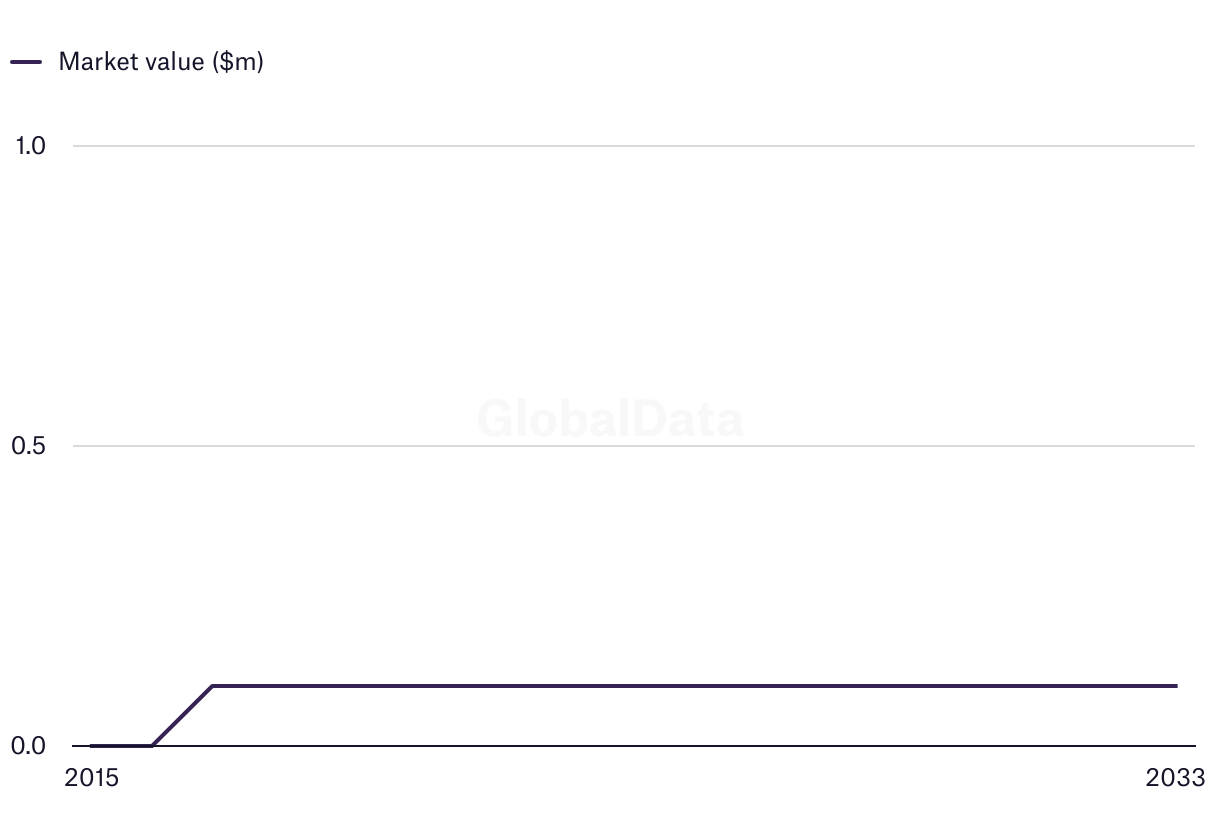This screenshot has height=836, width=1220.
Task: Click the 0.0 y-axis label
Action: [28, 746]
